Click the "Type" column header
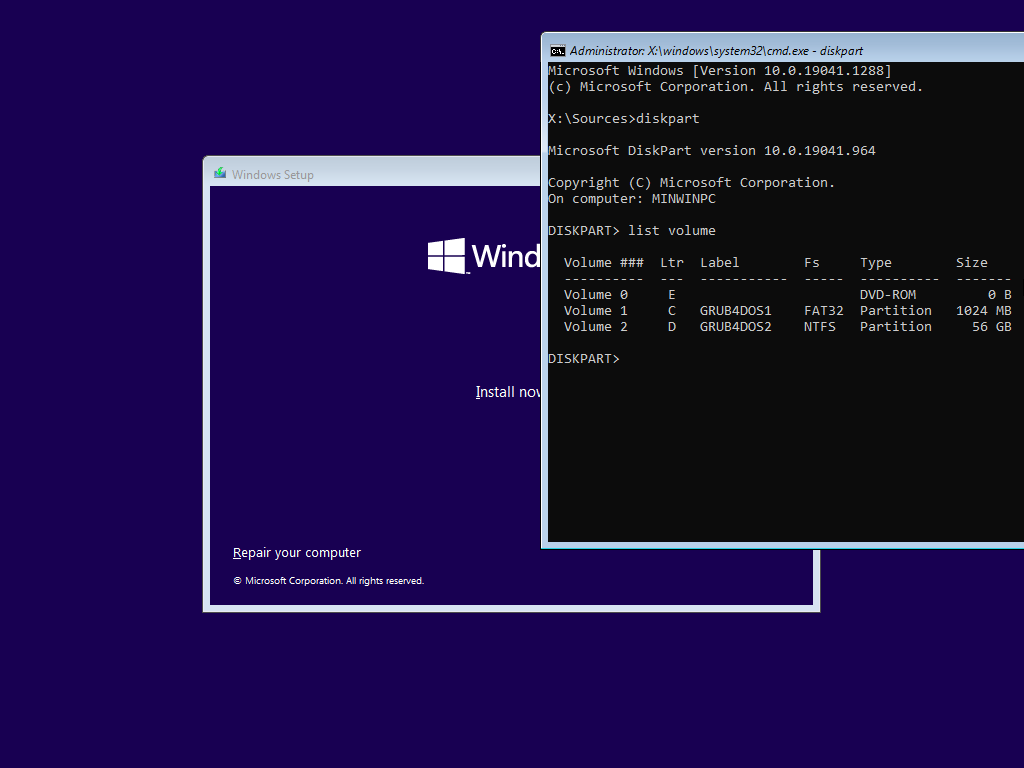The image size is (1024, 768). pos(876,263)
